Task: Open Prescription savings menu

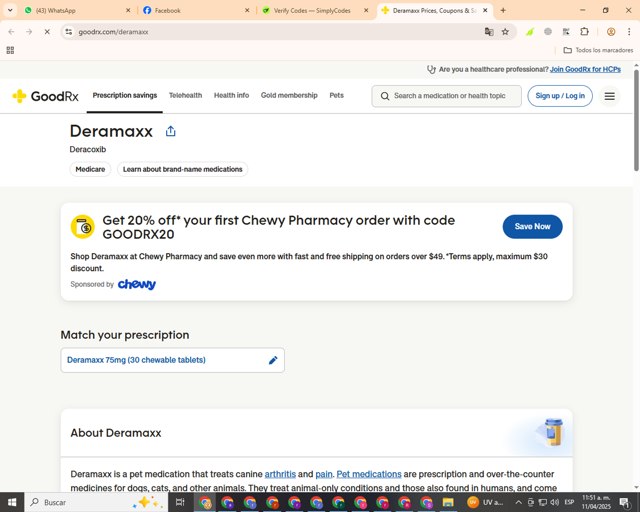Action: (124, 96)
